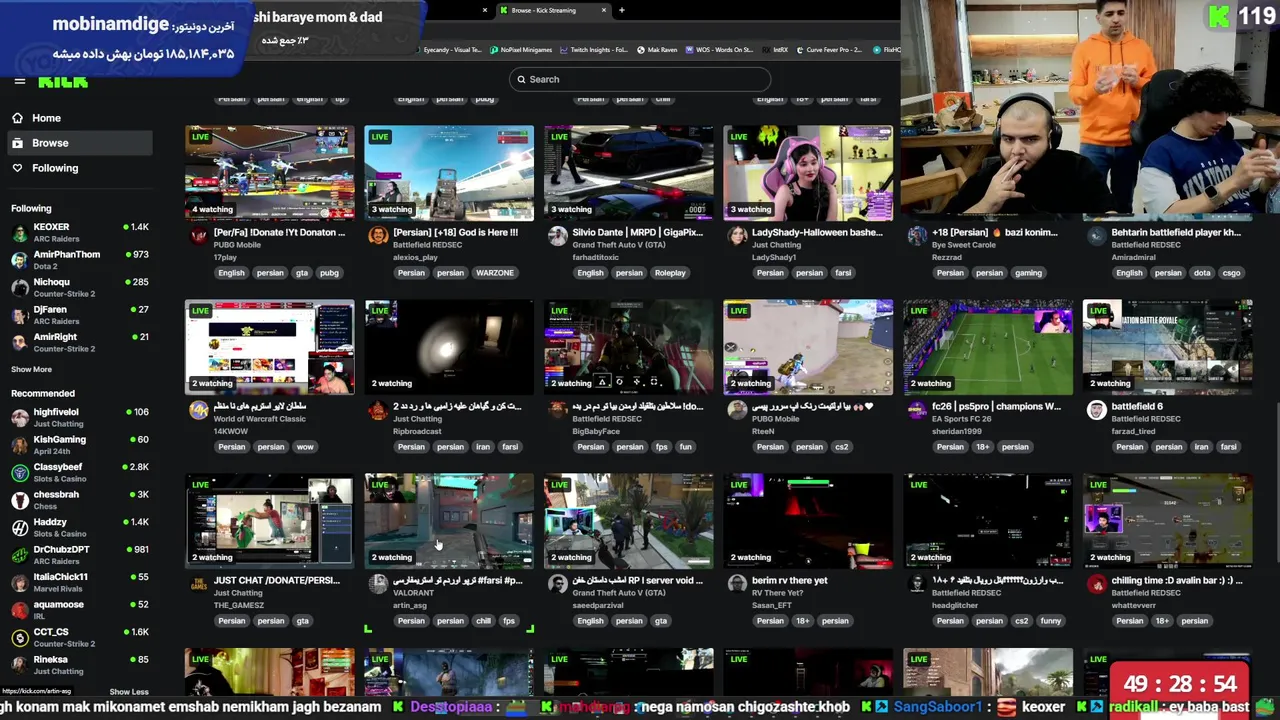Close the Browse - Kick Streaming browser tab

pos(603,10)
